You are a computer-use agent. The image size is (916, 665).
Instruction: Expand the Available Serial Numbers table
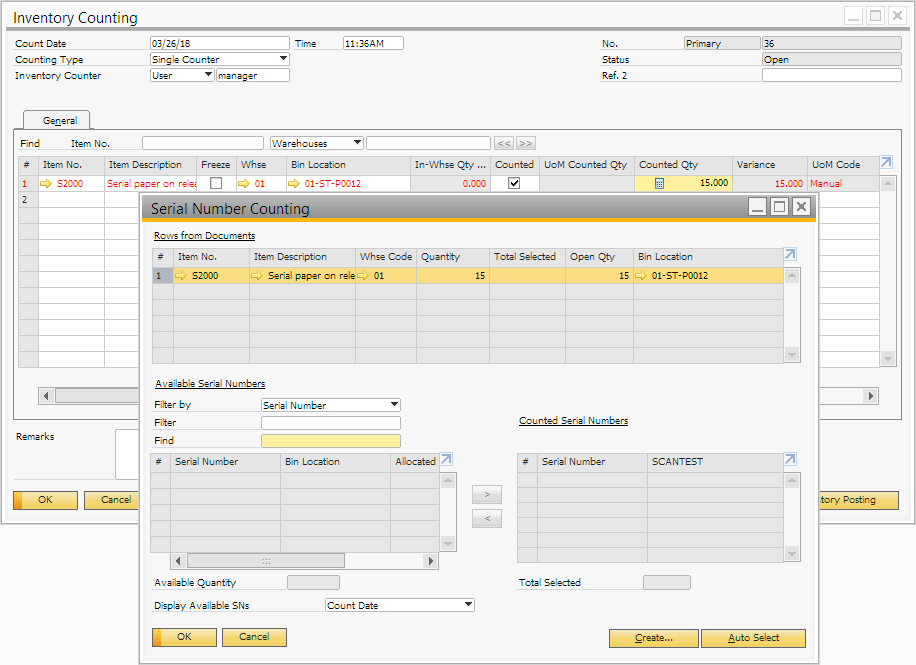tap(447, 460)
